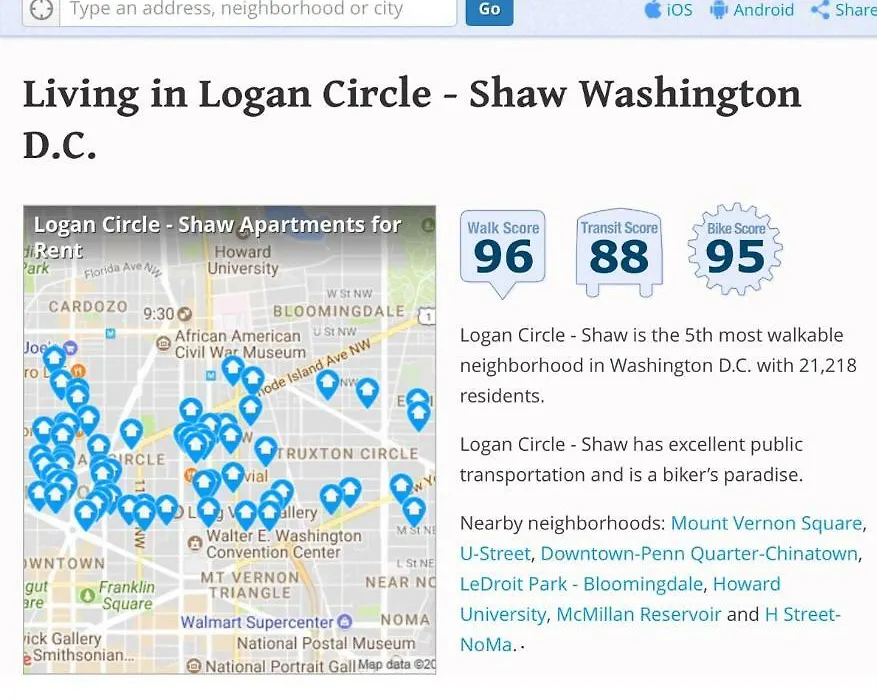877x700 pixels.
Task: Select apartment pin near Truxton Circle label
Action: [266, 450]
